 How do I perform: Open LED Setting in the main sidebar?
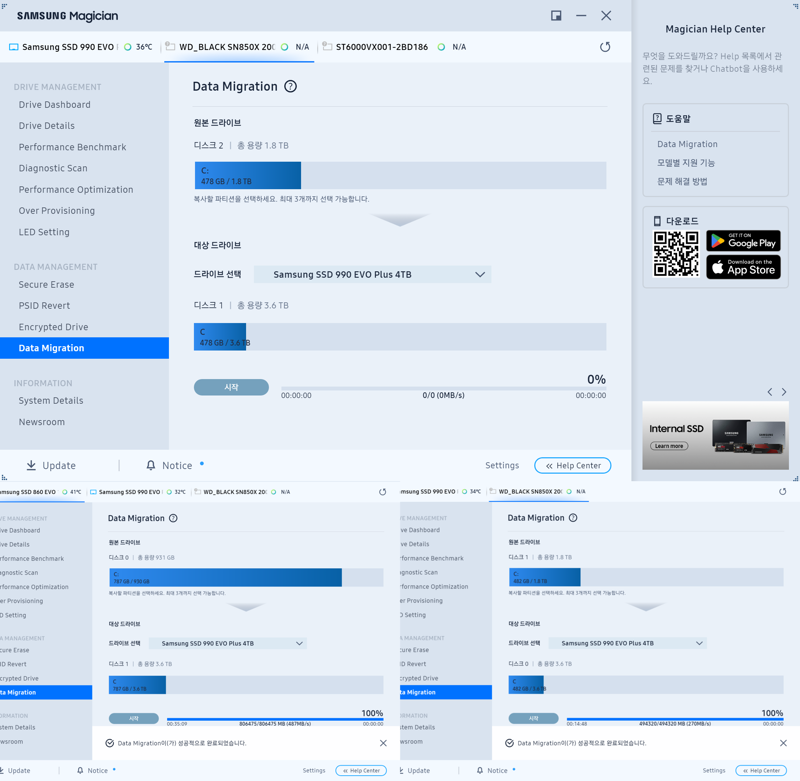tap(44, 232)
